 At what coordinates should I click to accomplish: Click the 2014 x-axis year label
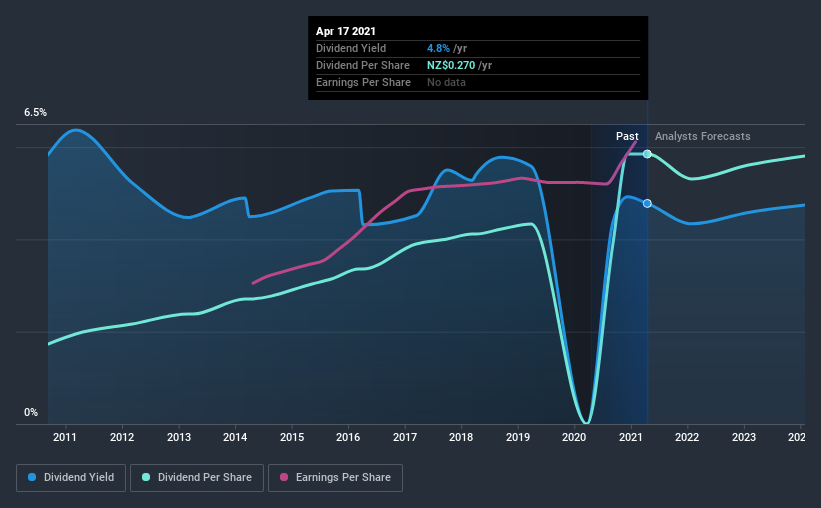pyautogui.click(x=235, y=437)
